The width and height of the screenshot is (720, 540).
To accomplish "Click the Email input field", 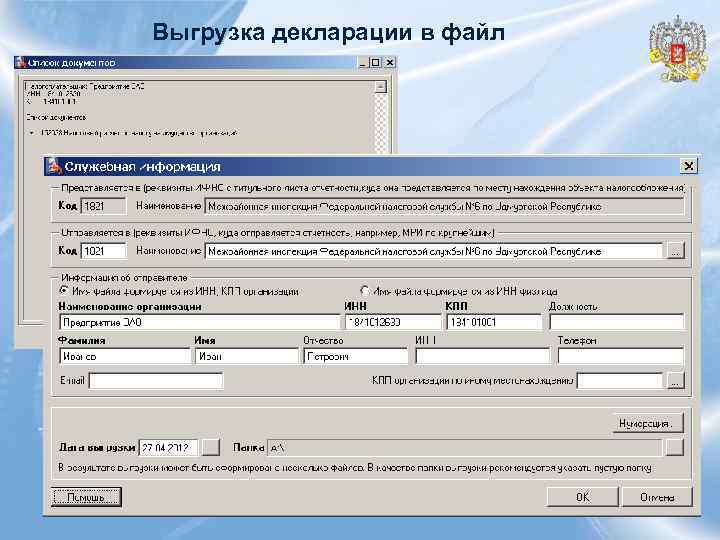I will pyautogui.click(x=156, y=381).
